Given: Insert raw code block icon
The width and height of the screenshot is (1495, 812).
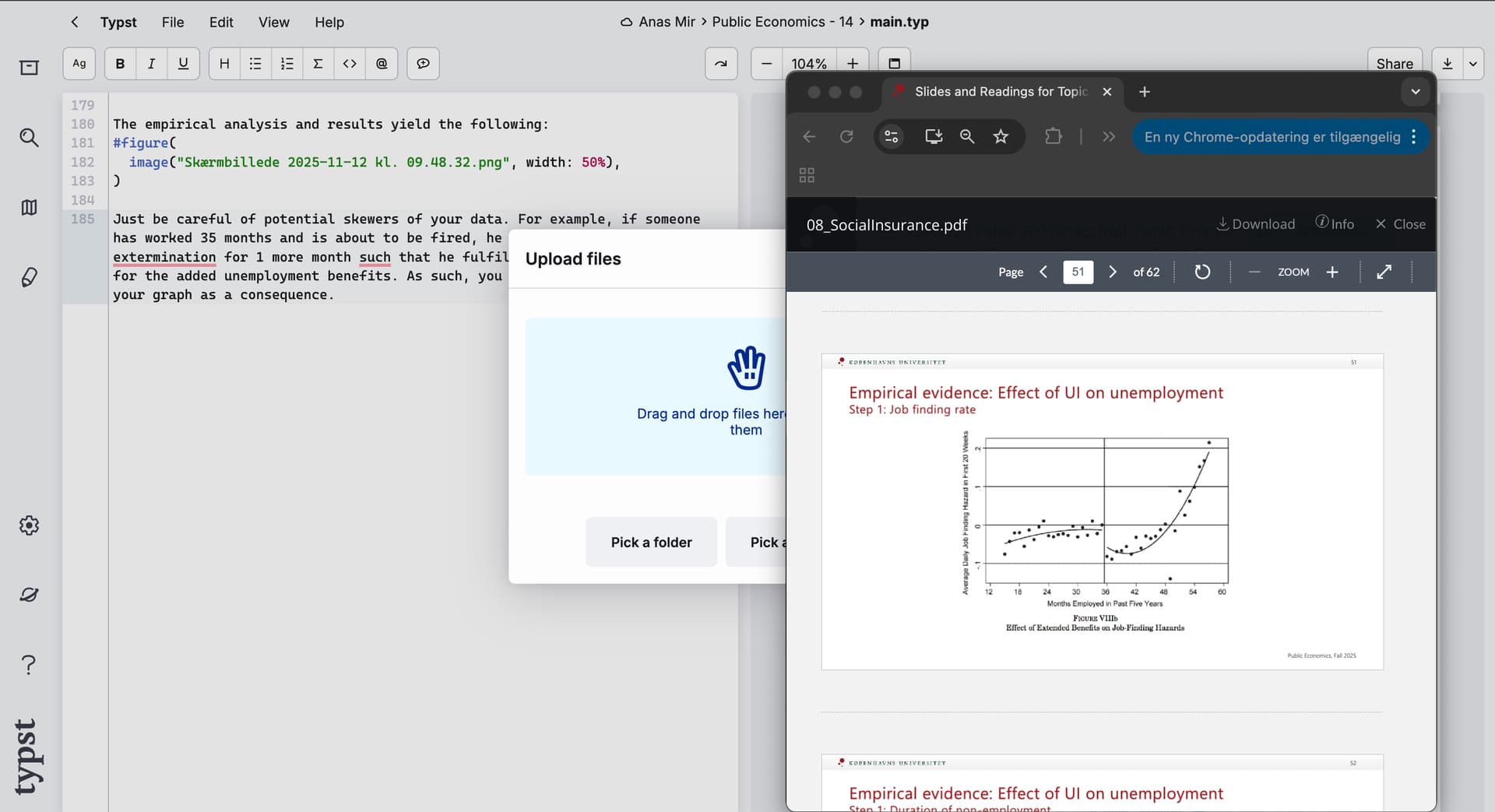Looking at the screenshot, I should click(x=350, y=64).
